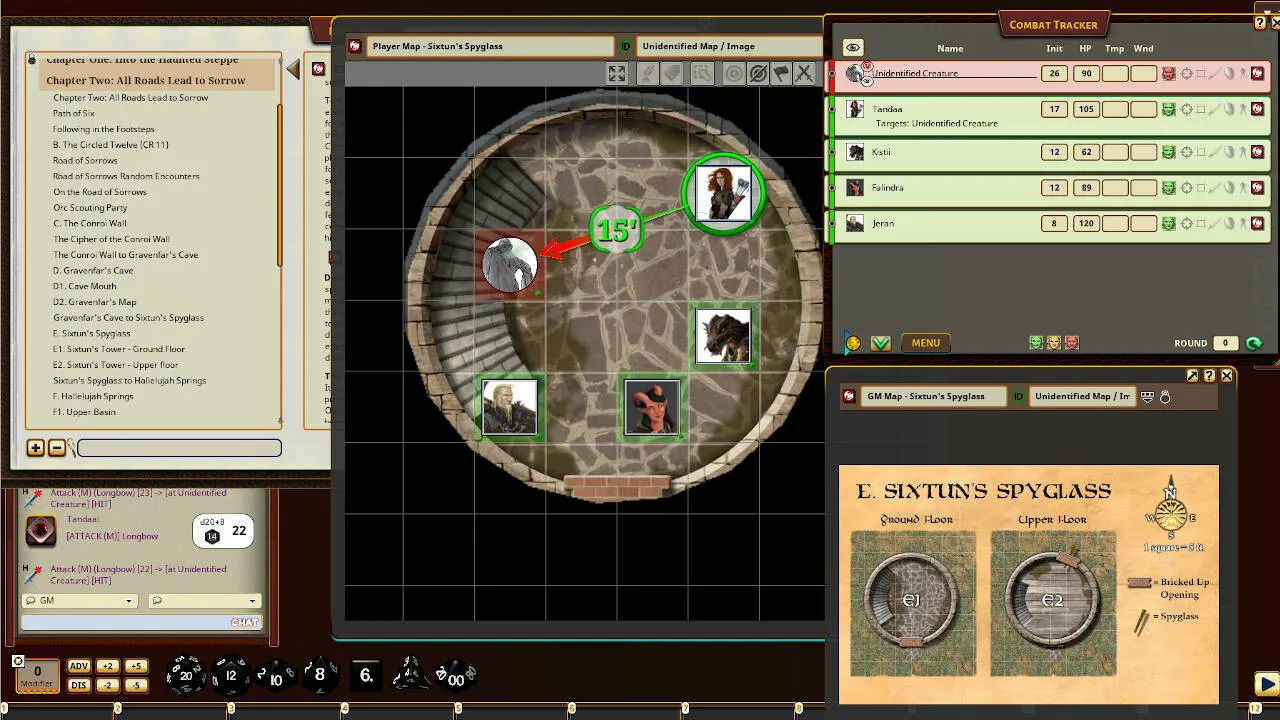Toggle token visibility eye on Unidentified Creature row
Viewport: 1280px width, 720px height.
click(x=867, y=80)
